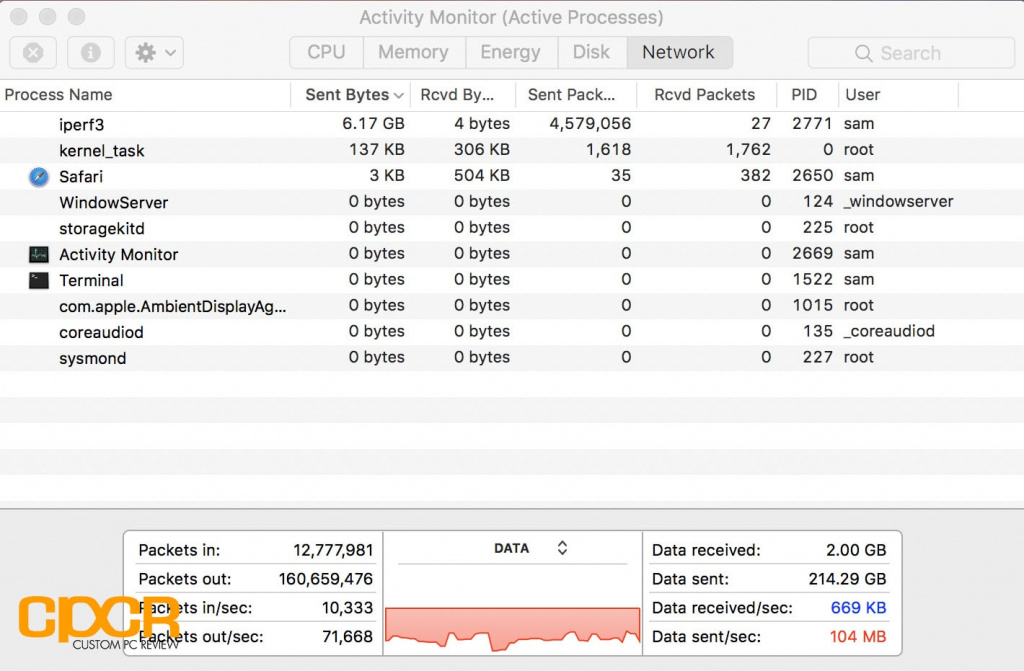Switch to the Memory tab
Image resolution: width=1024 pixels, height=671 pixels.
pos(412,53)
